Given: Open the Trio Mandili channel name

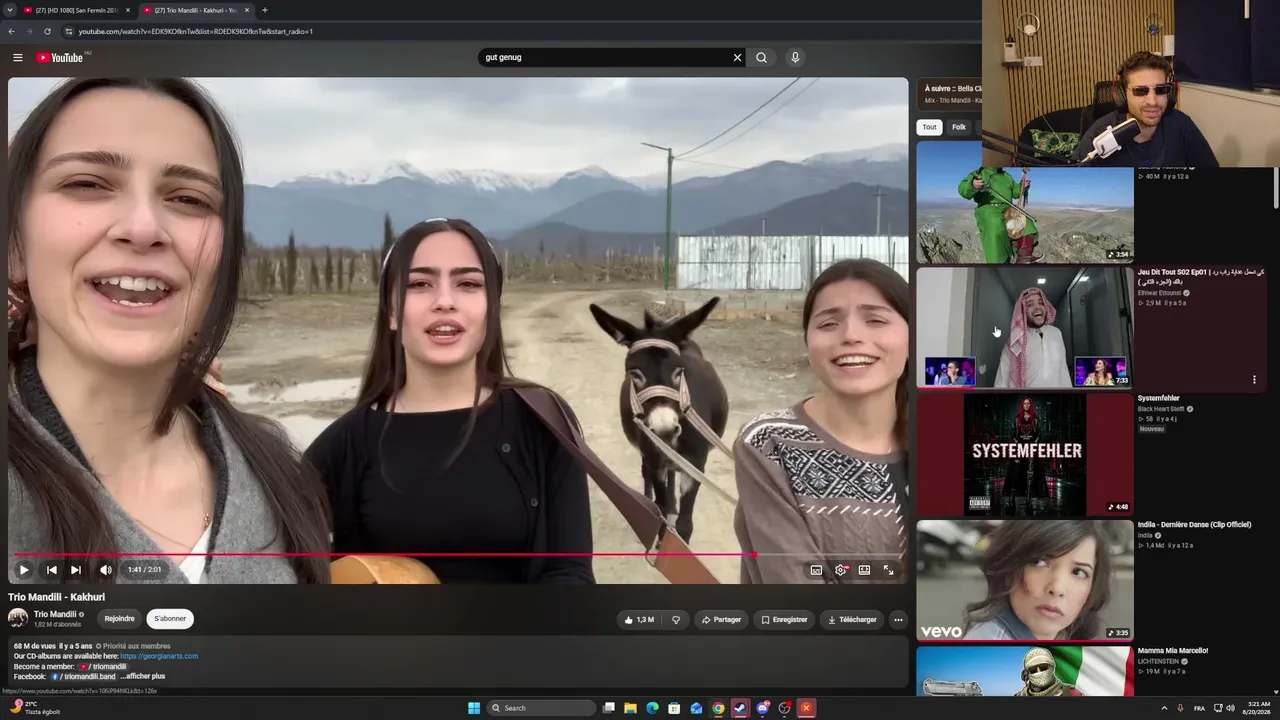Looking at the screenshot, I should pyautogui.click(x=55, y=614).
